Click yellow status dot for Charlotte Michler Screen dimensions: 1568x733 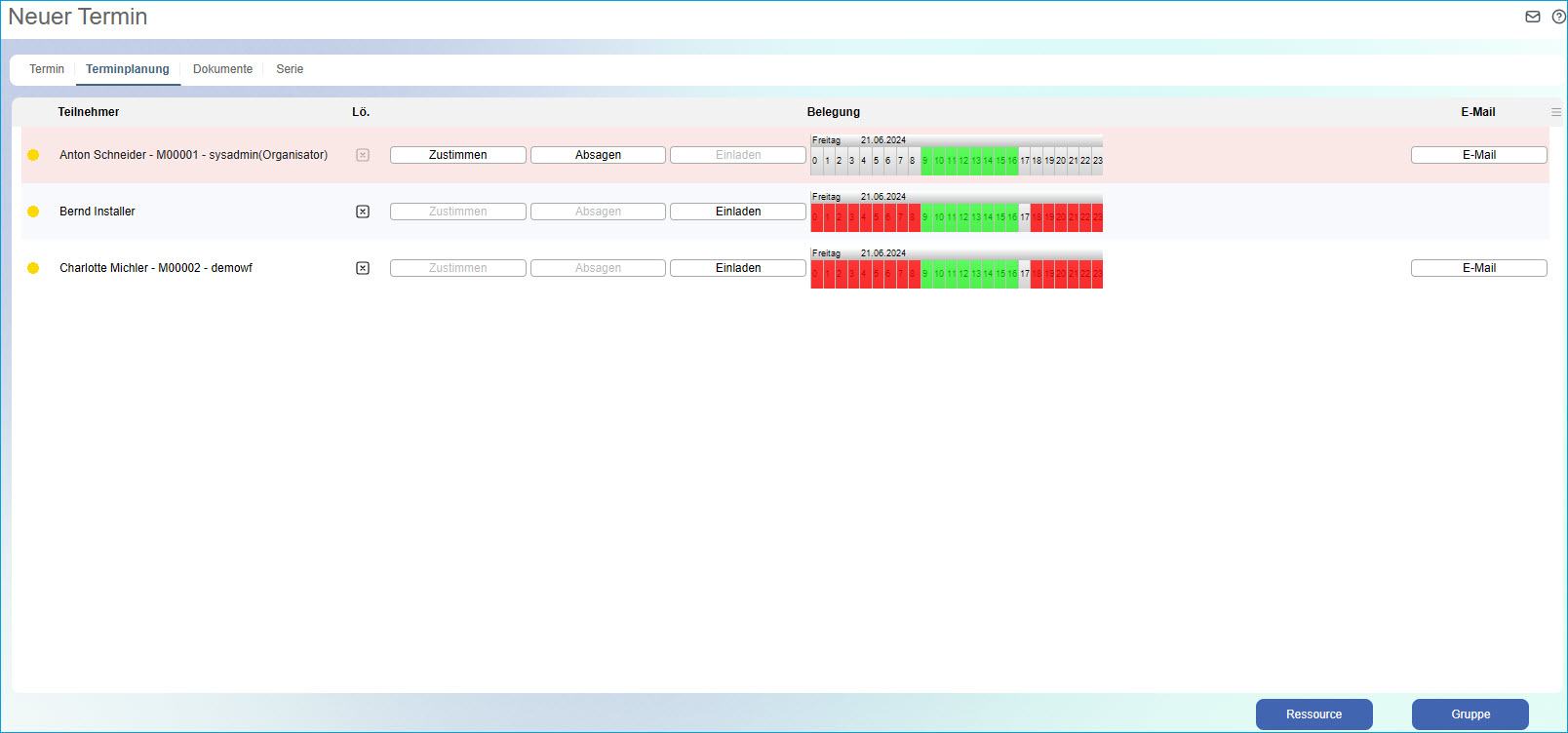point(33,268)
